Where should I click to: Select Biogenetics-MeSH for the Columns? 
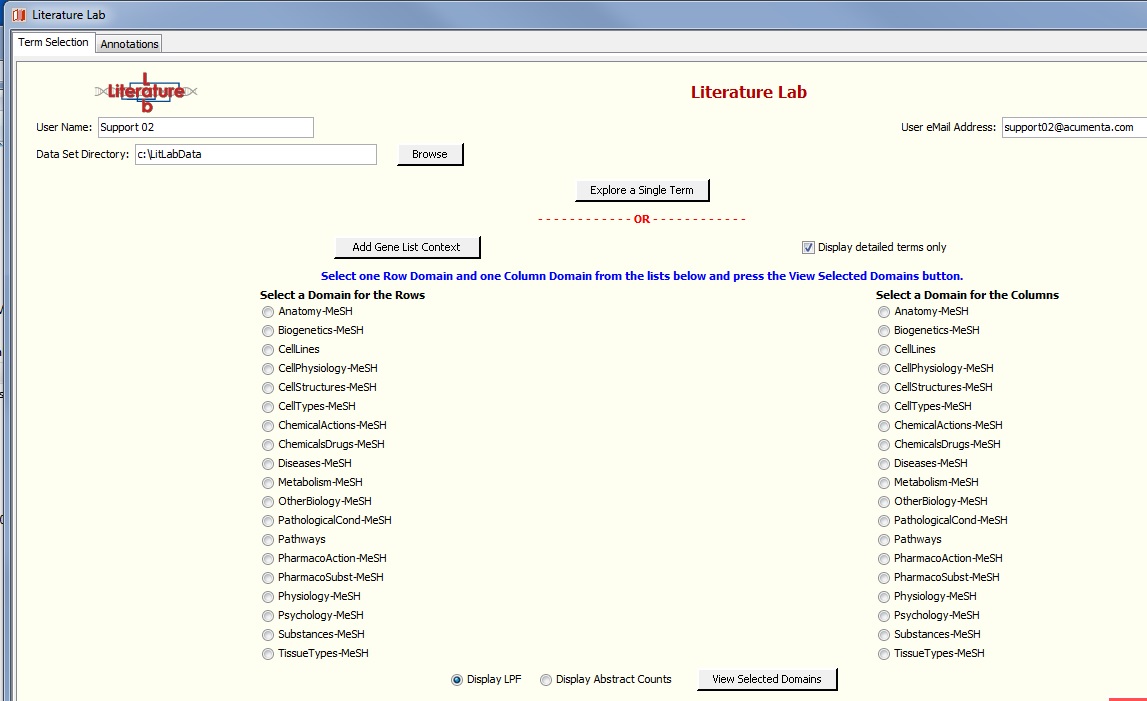(x=884, y=331)
